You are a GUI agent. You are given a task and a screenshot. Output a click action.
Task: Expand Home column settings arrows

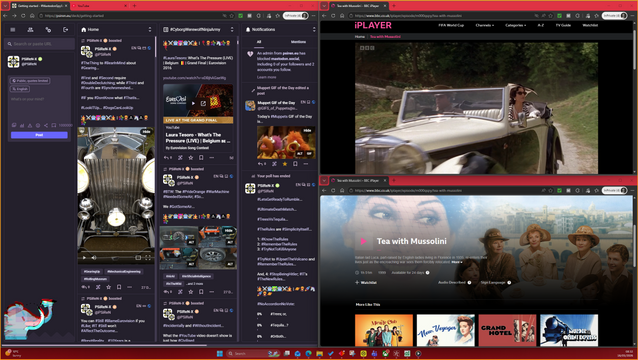pos(150,30)
